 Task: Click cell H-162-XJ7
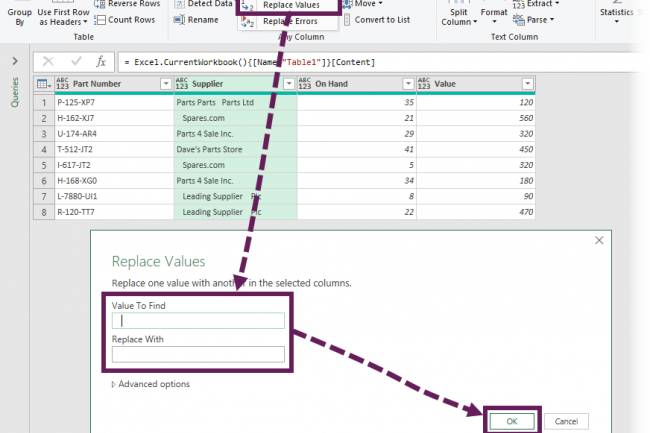click(x=114, y=118)
